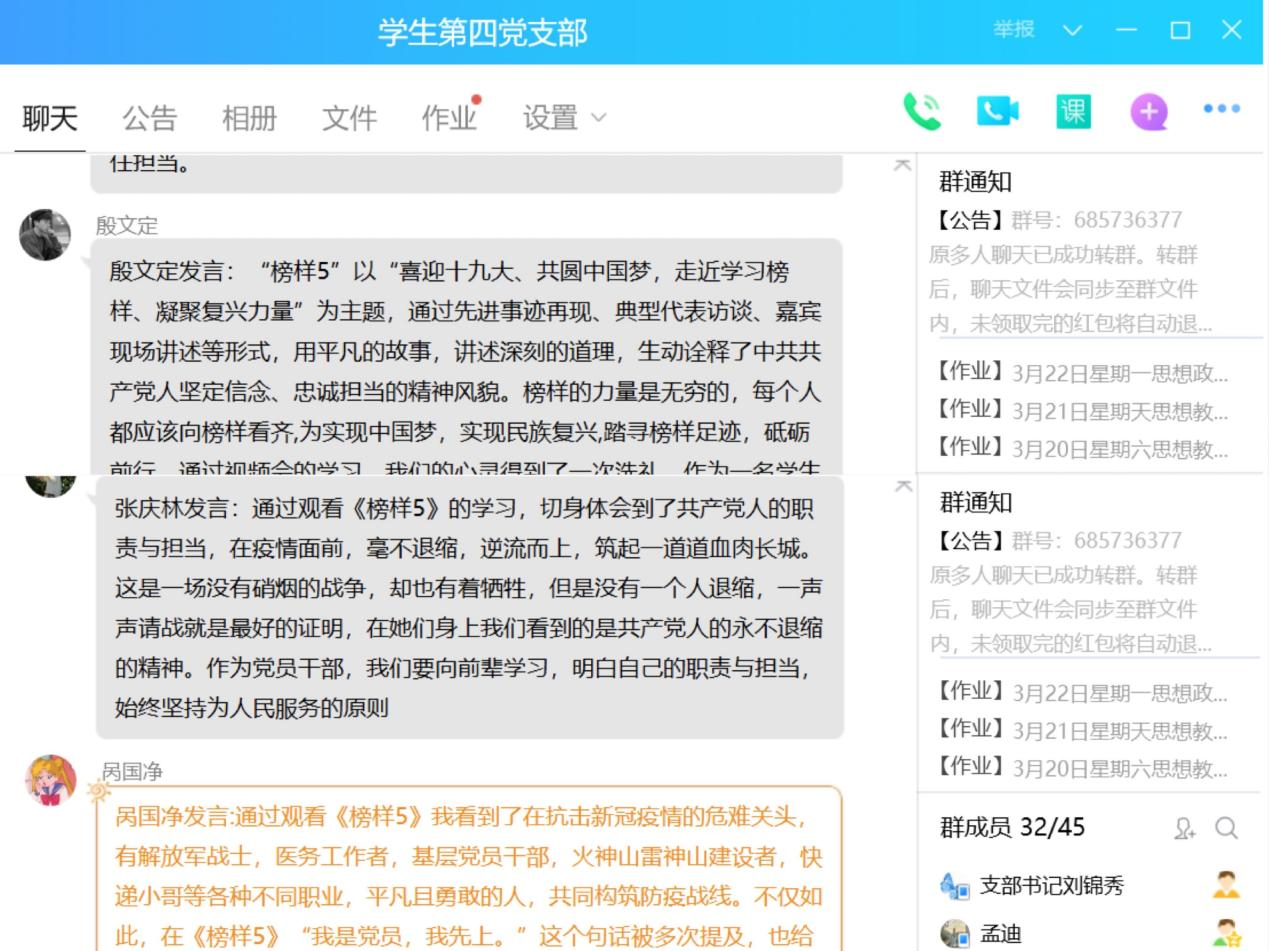The height and width of the screenshot is (951, 1269).
Task: Open the three-dot more options menu
Action: (1222, 109)
